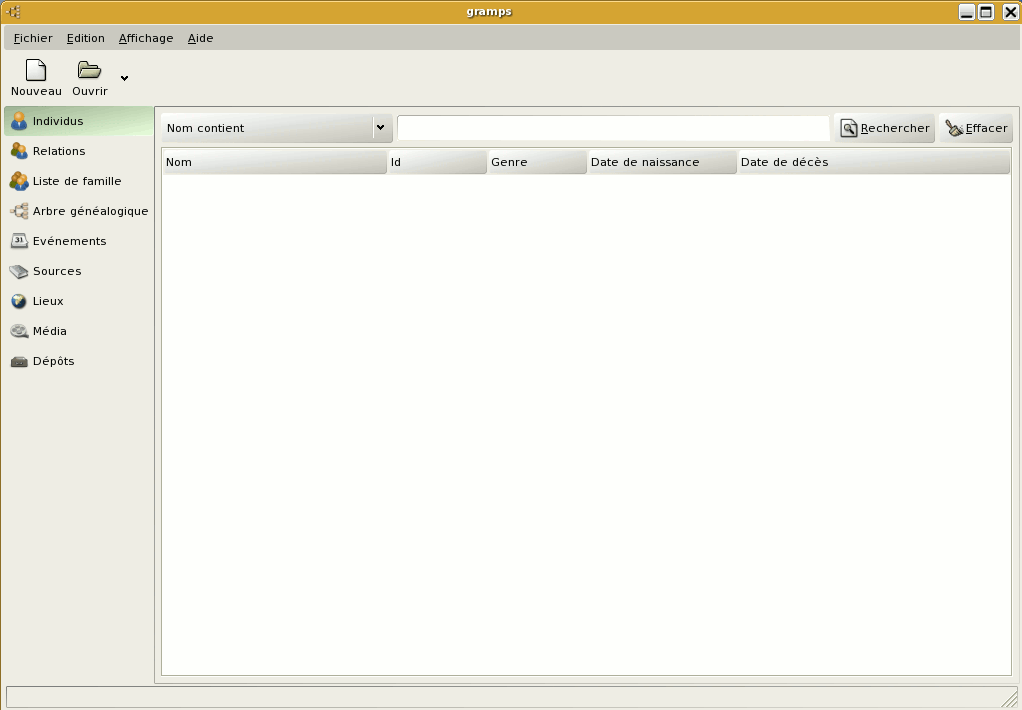The height and width of the screenshot is (710, 1022).
Task: Select the Relations sidebar icon
Action: click(x=19, y=151)
